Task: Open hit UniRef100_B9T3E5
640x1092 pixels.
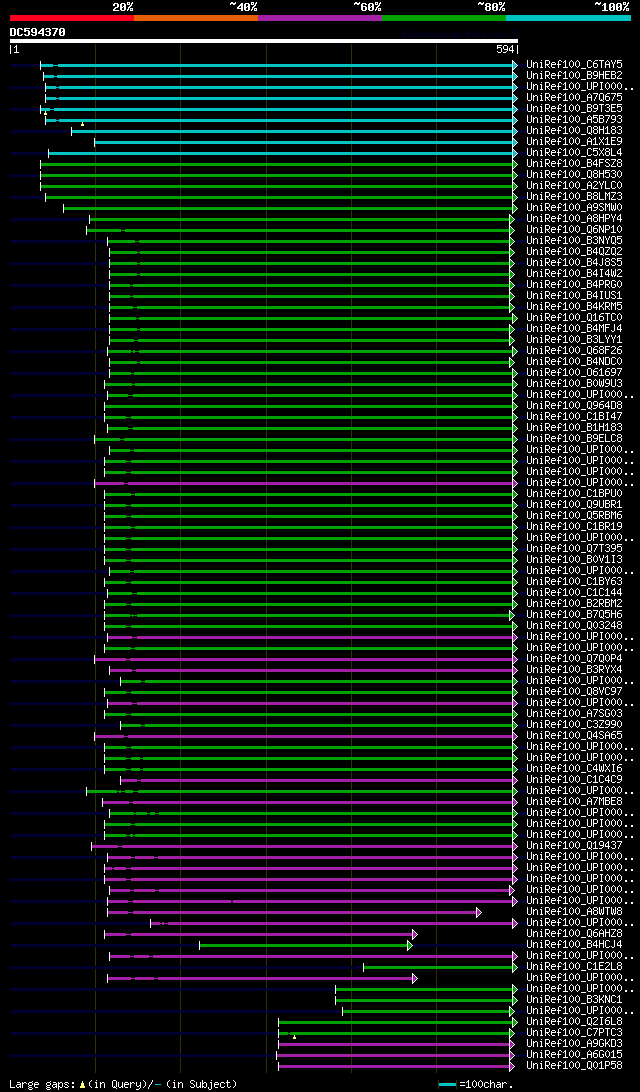Action: pyautogui.click(x=575, y=109)
